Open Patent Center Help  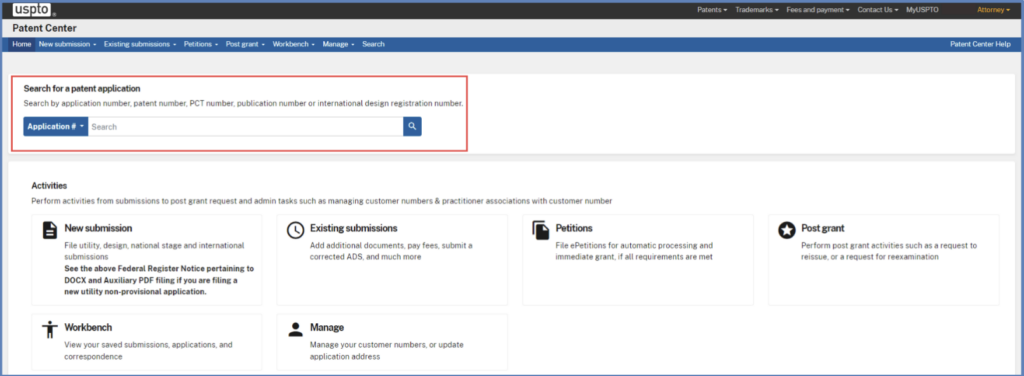tap(980, 44)
